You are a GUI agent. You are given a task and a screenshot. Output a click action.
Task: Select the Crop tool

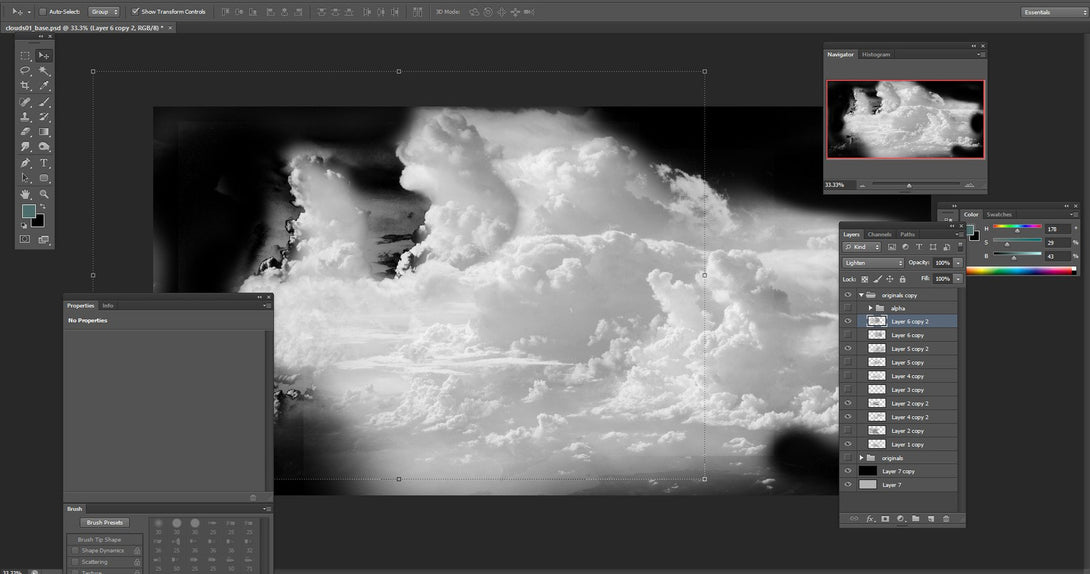[25, 85]
